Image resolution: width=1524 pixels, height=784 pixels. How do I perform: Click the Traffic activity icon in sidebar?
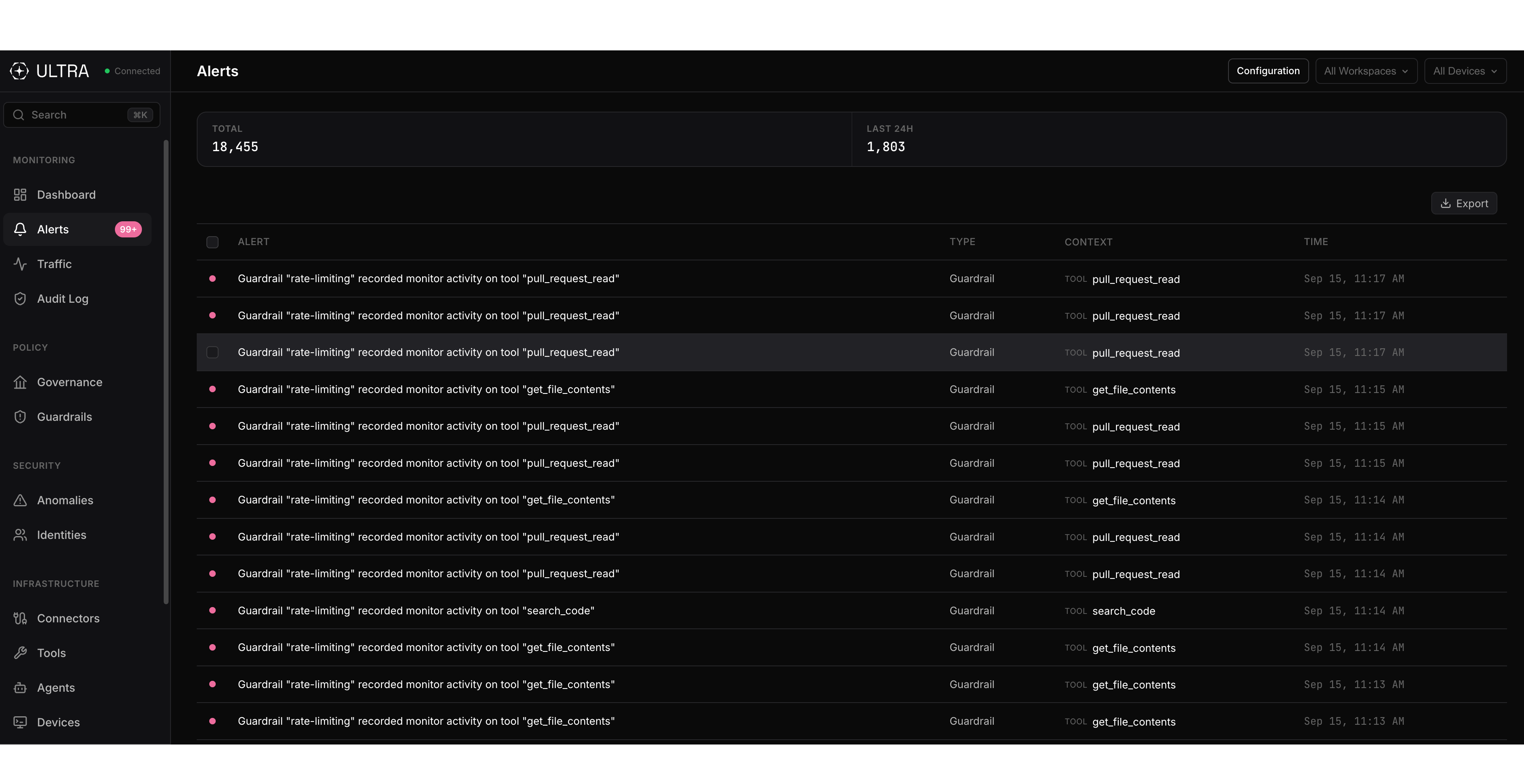click(x=20, y=264)
